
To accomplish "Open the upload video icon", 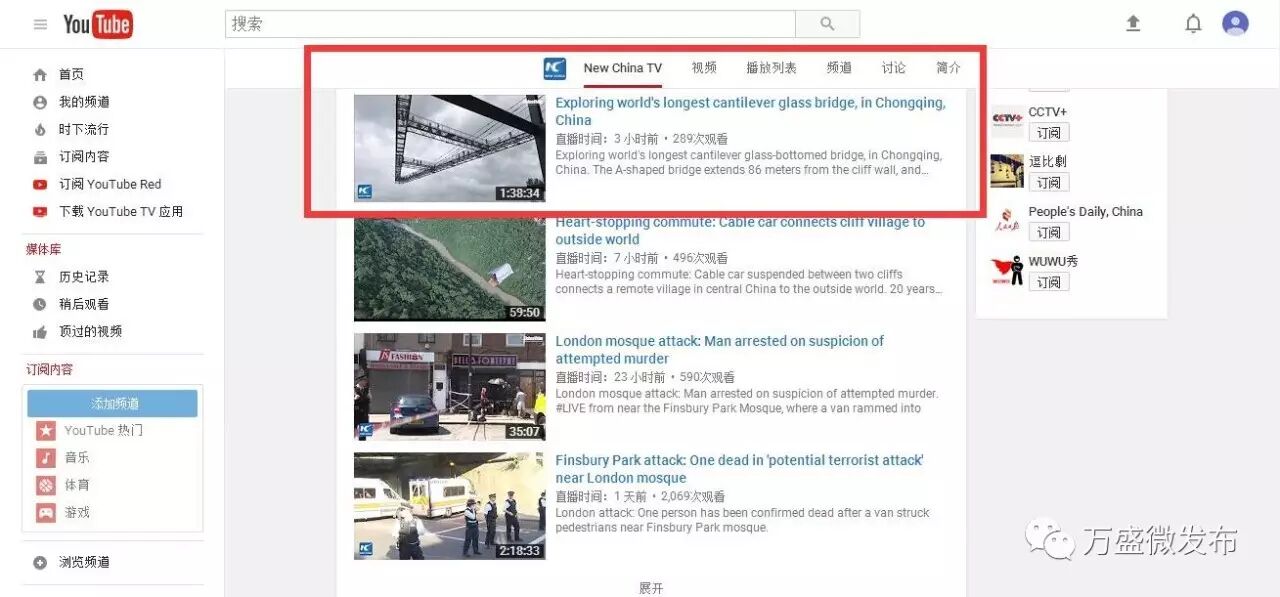I will coord(1133,24).
